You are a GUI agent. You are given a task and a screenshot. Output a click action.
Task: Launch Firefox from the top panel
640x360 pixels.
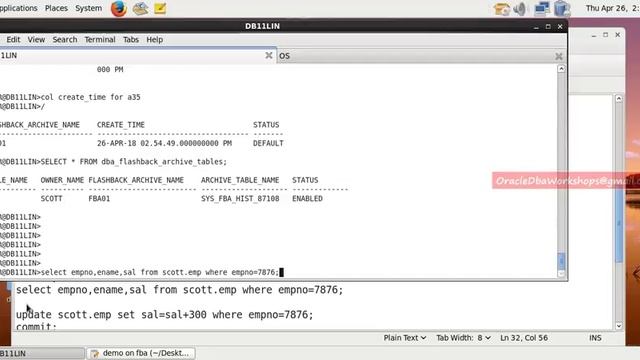119,9
